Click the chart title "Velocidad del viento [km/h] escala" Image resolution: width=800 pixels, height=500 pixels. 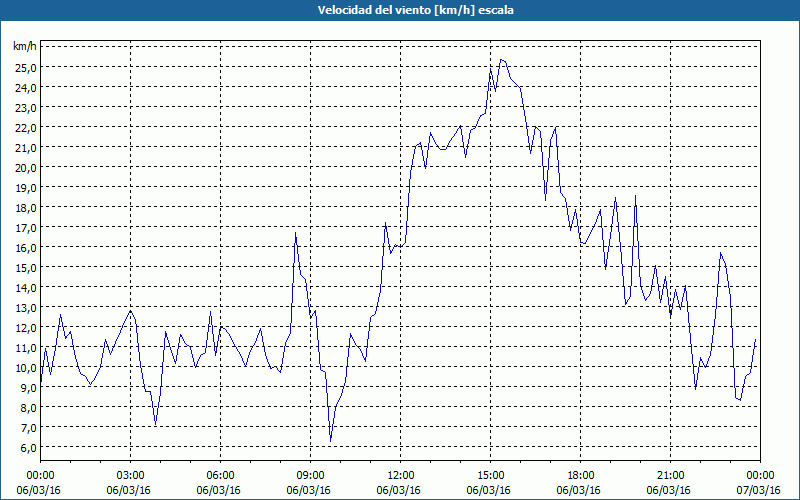[x=415, y=10]
